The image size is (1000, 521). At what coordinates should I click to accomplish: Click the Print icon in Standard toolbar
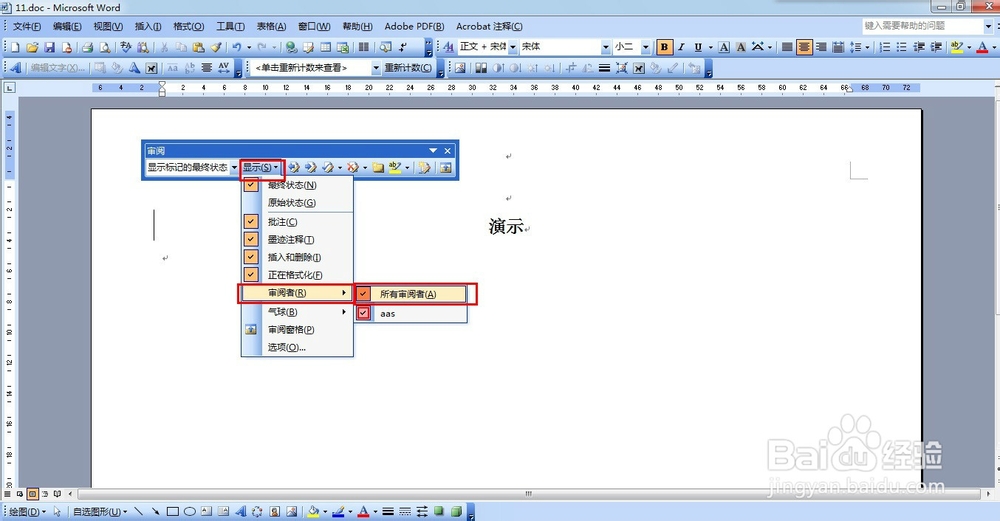[88, 47]
